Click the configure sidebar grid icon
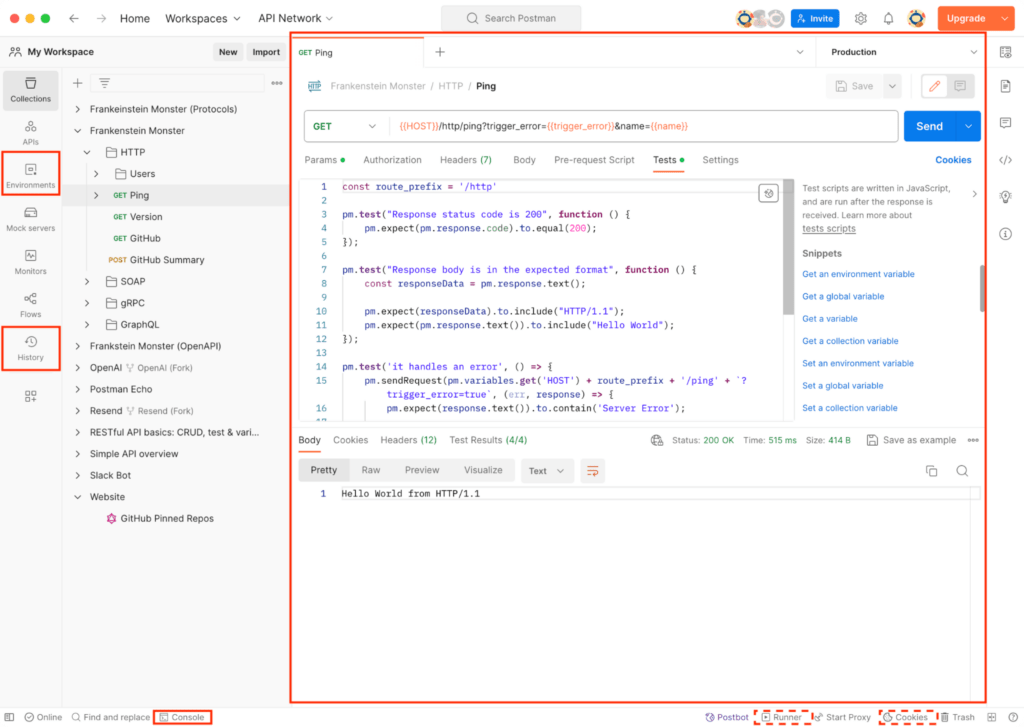Viewport: 1024px width, 727px height. coord(31,396)
